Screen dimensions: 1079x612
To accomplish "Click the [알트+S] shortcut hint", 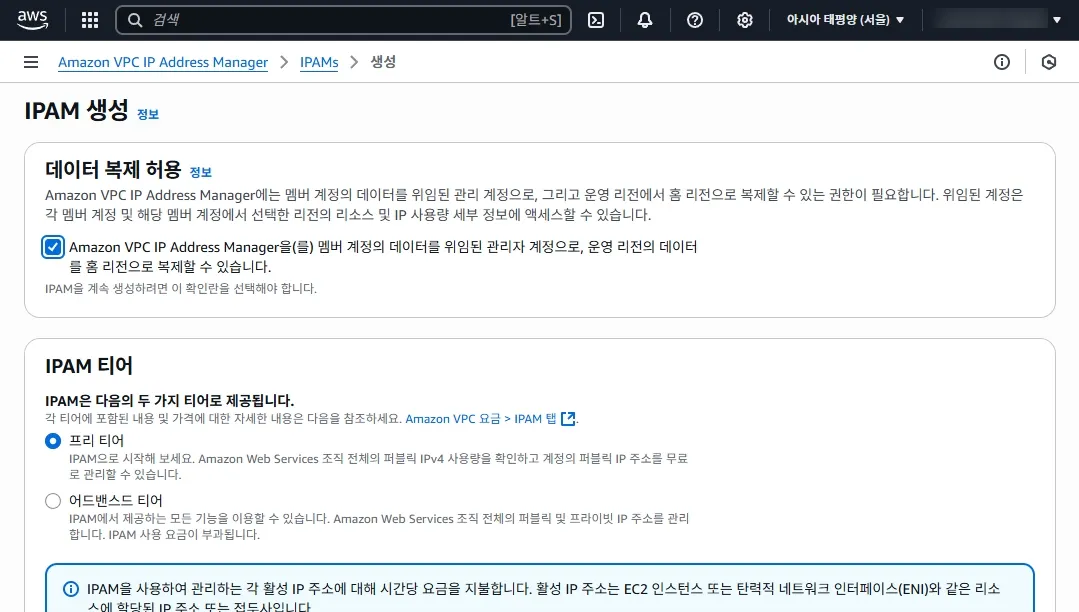I will pyautogui.click(x=535, y=20).
